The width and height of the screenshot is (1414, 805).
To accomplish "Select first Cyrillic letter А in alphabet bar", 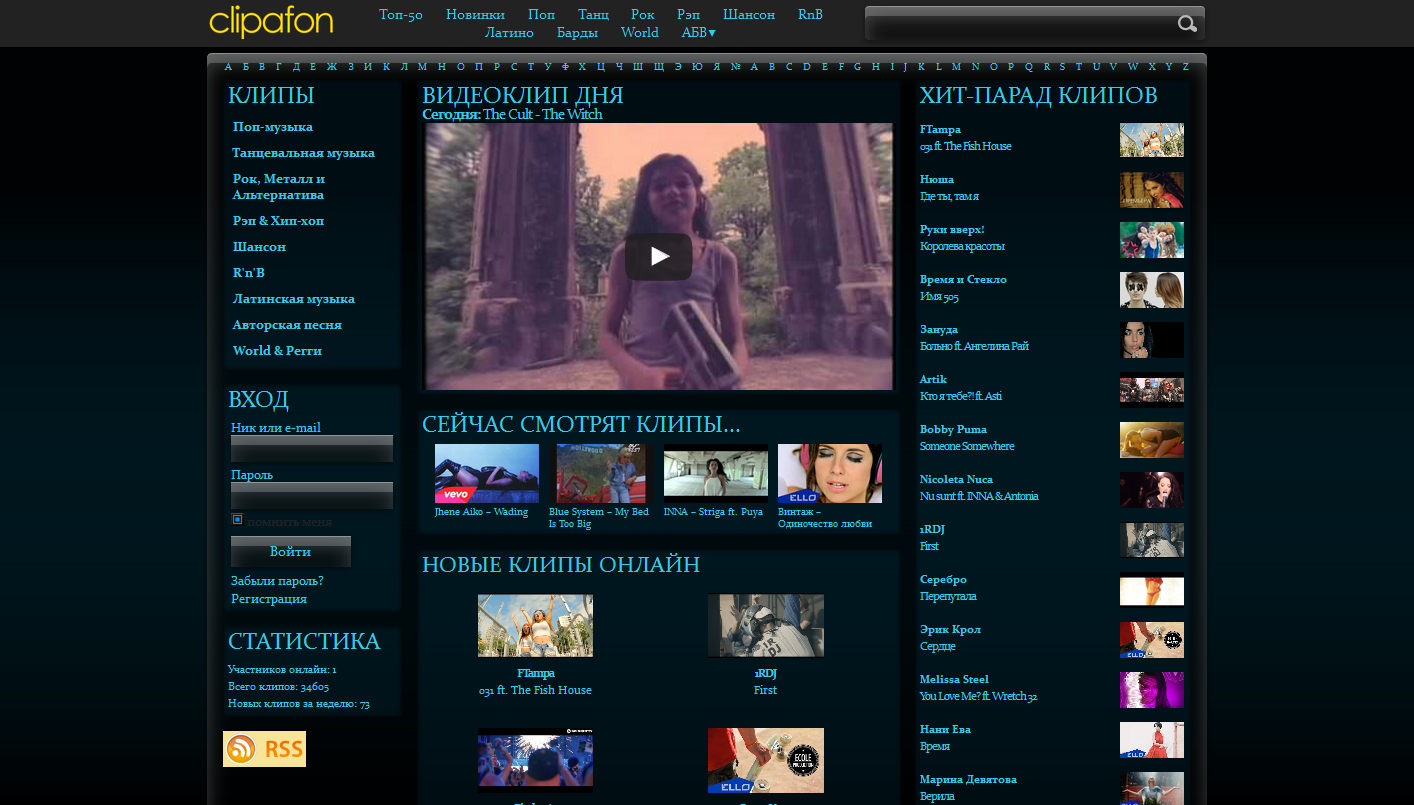I will [x=228, y=67].
